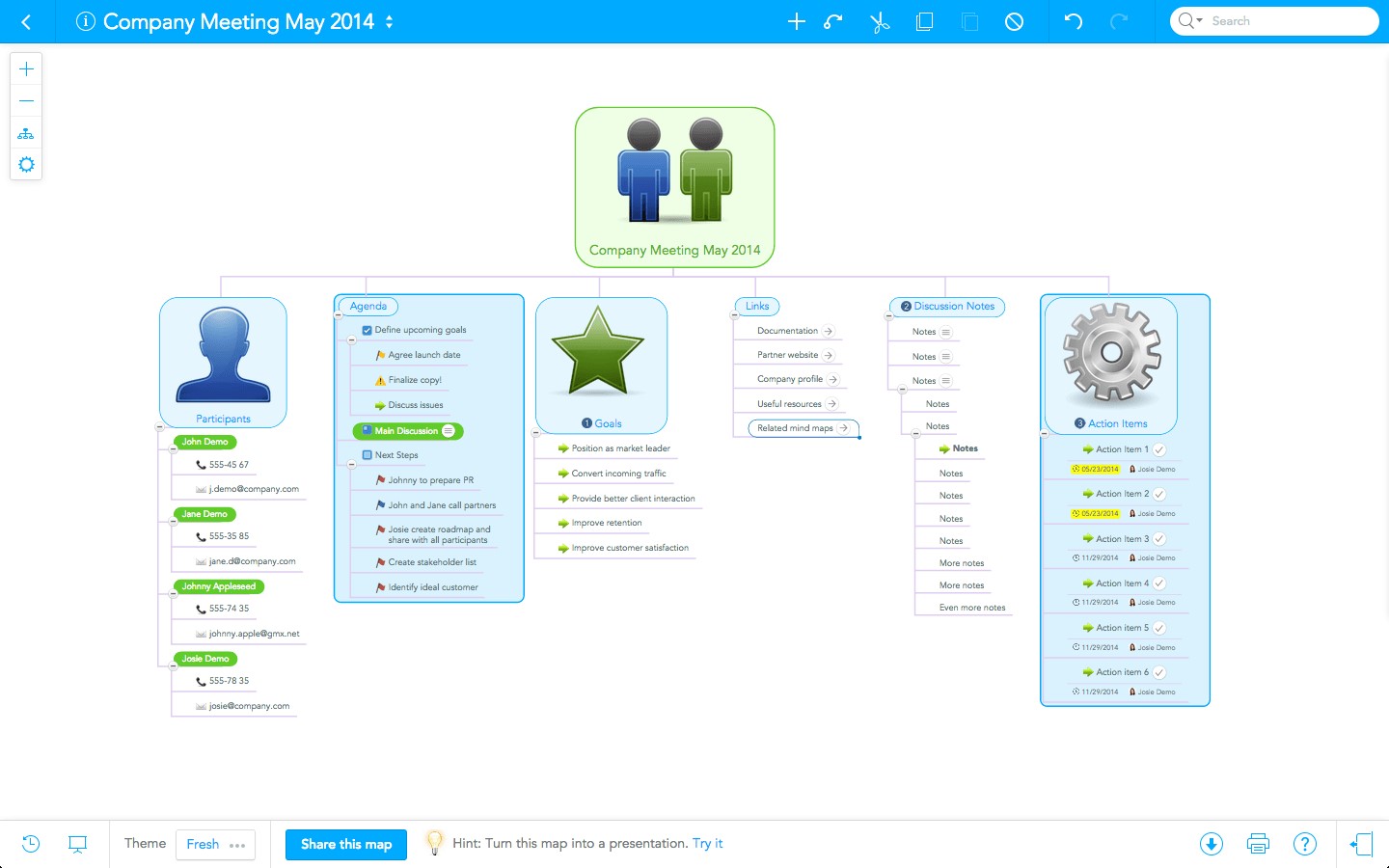Toggle the Define upcoming goals checkbox
Screen dimensions: 1389x868
click(x=367, y=330)
